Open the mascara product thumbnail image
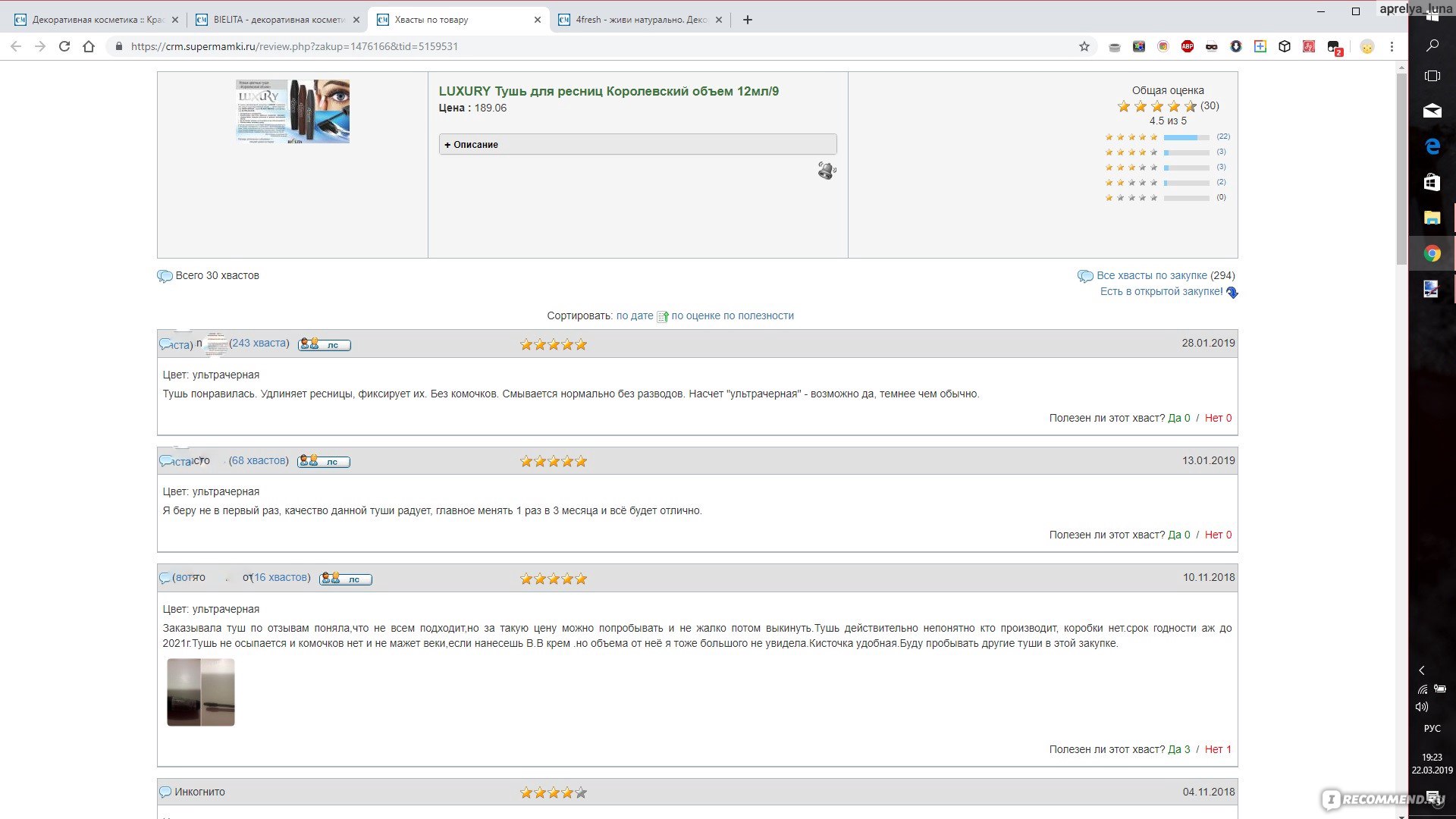The width and height of the screenshot is (1456, 819). point(293,111)
